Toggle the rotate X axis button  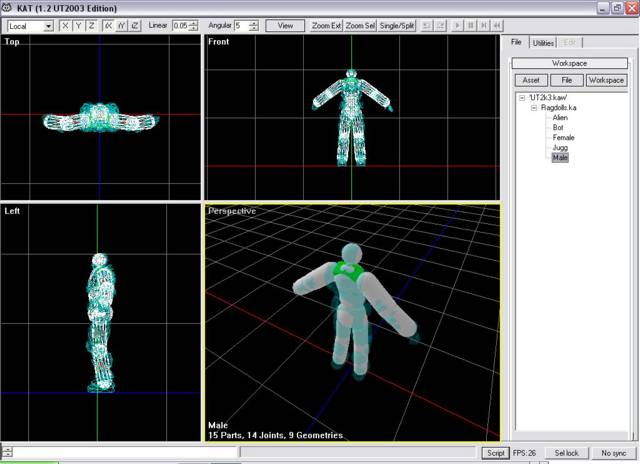[108, 26]
